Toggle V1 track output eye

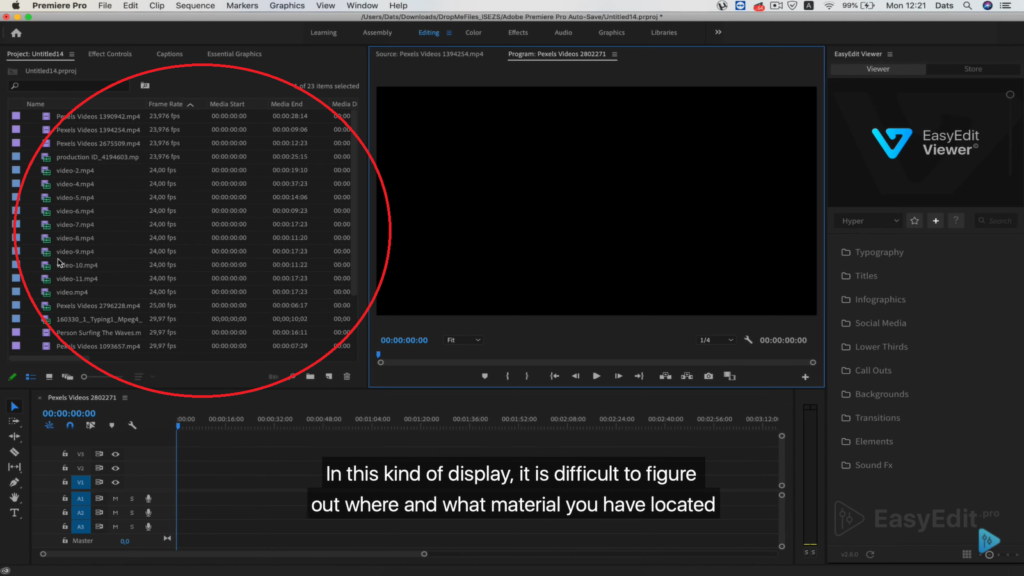(x=116, y=483)
